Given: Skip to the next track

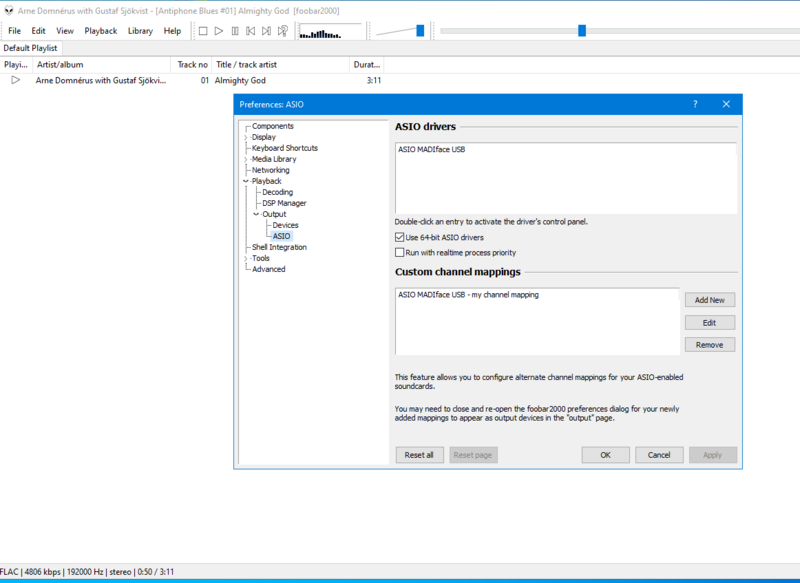Looking at the screenshot, I should (x=267, y=31).
